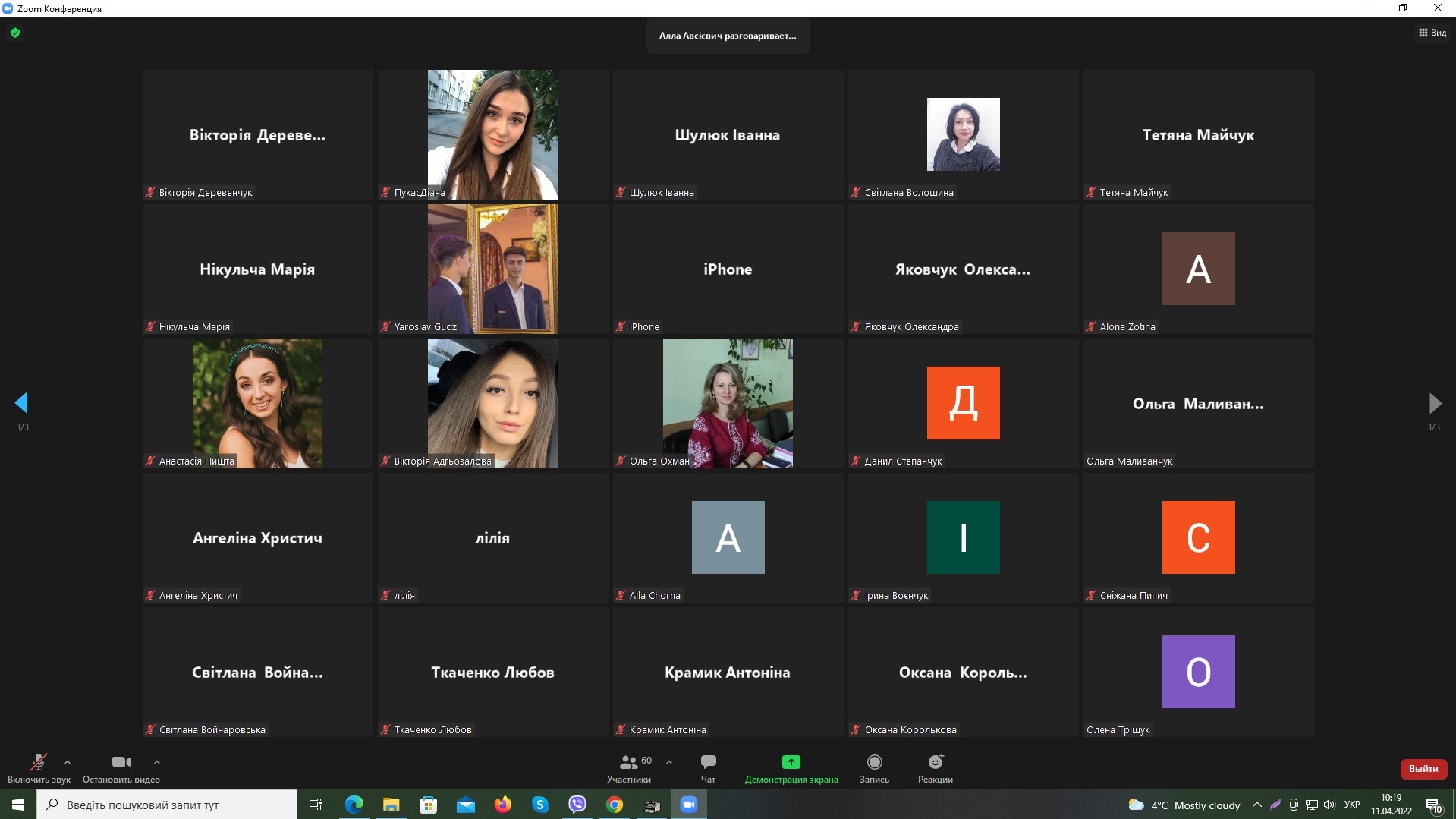Unmute microphone with Включить звук
Image resolution: width=1456 pixels, height=819 pixels.
[38, 762]
